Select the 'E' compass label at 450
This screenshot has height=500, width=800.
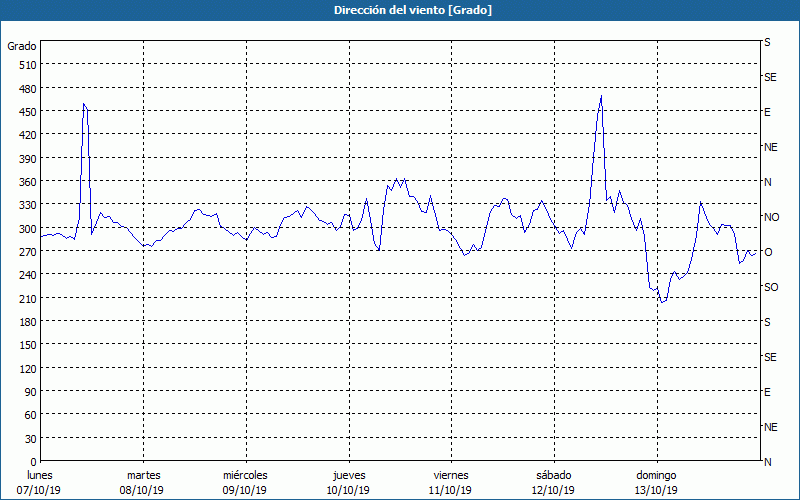coord(767,112)
